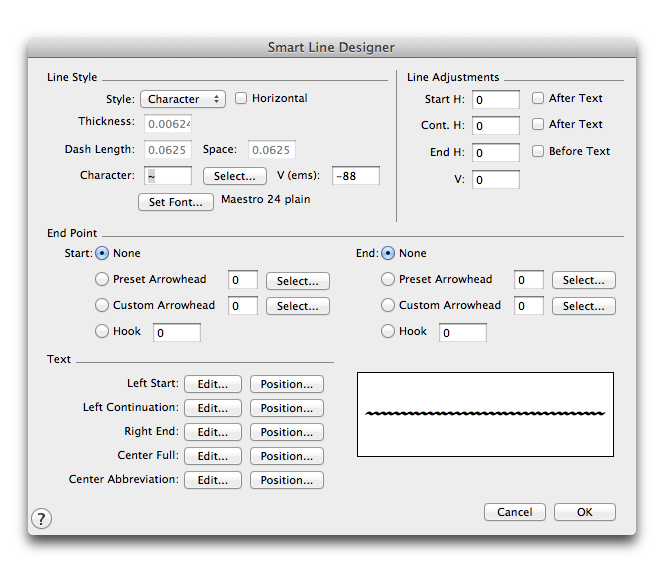
Task: Toggle After Text for Start H
Action: point(538,99)
